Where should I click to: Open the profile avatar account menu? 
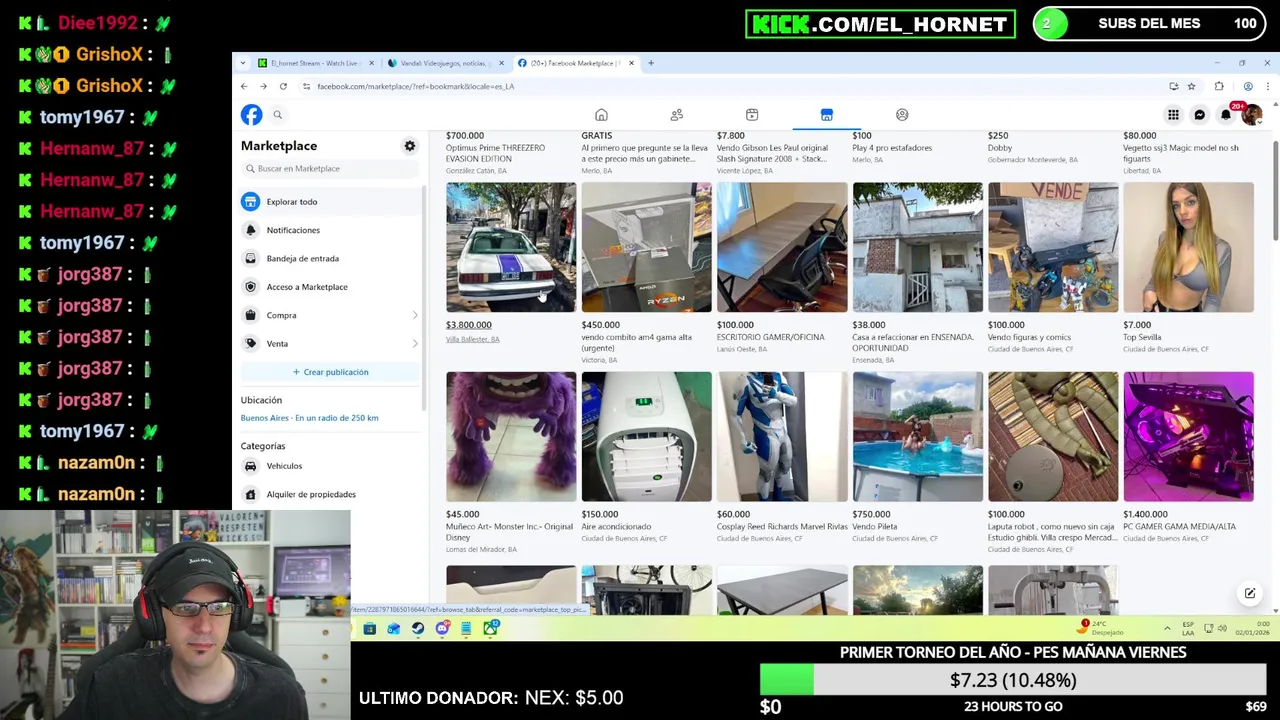point(1252,115)
